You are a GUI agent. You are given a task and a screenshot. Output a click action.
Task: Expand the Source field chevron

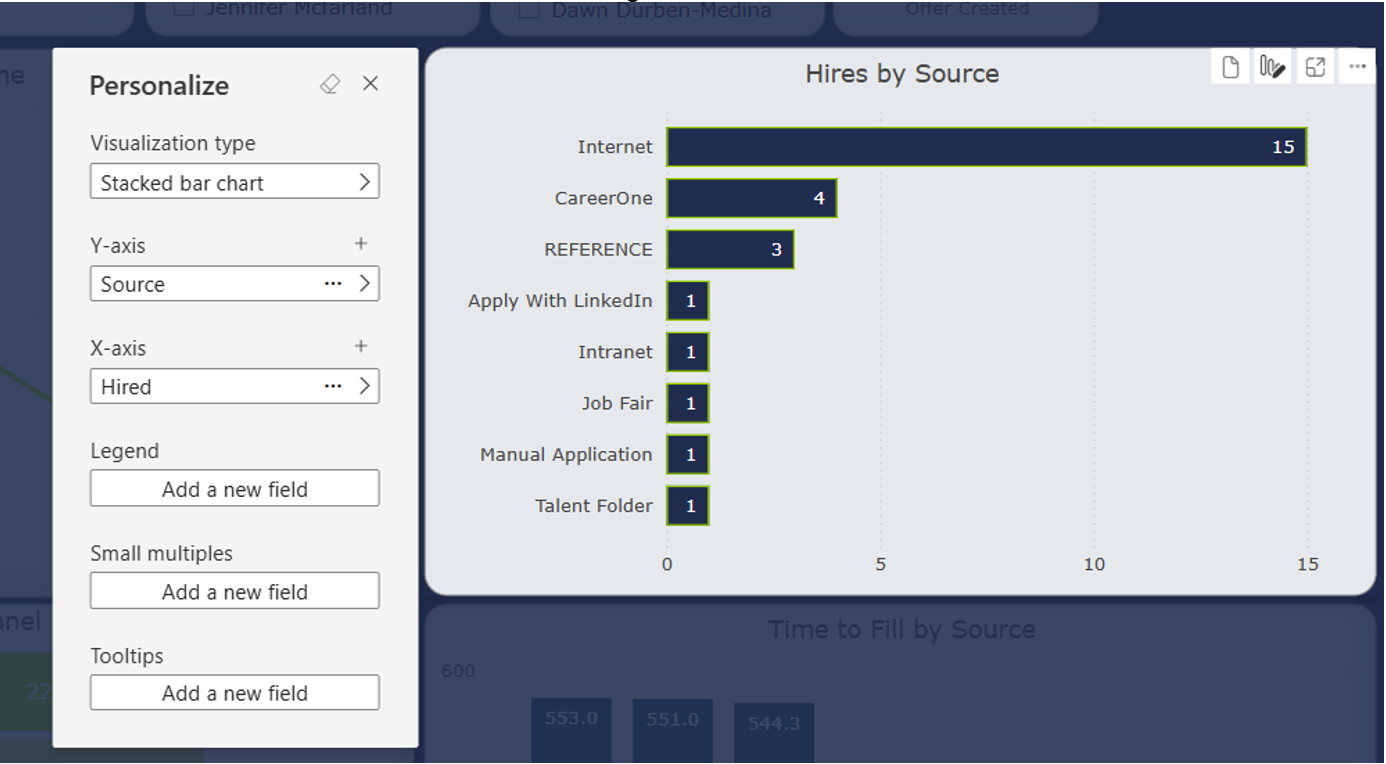pyautogui.click(x=364, y=284)
